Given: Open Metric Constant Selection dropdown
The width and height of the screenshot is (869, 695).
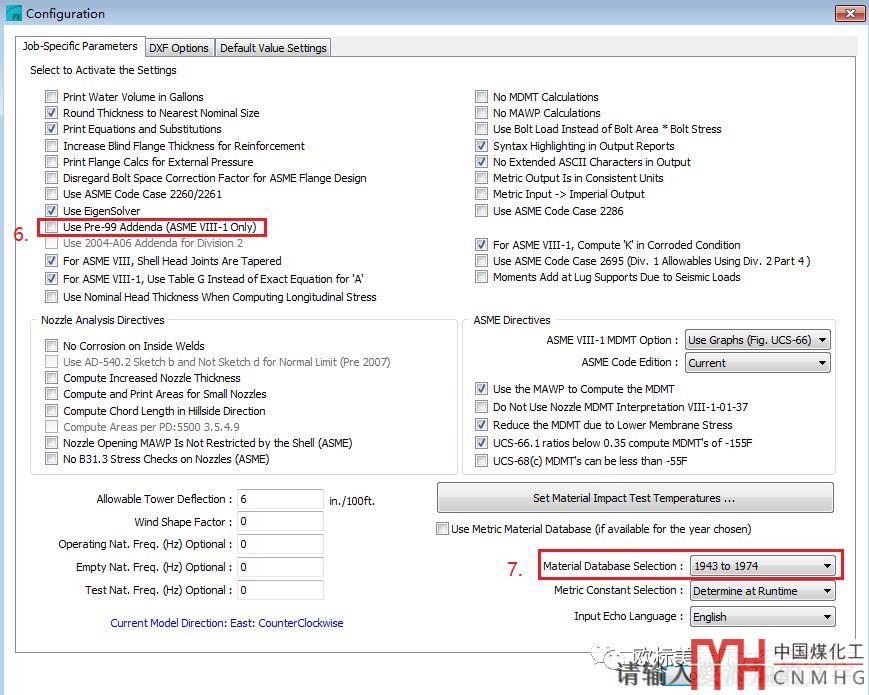Looking at the screenshot, I should [x=763, y=591].
